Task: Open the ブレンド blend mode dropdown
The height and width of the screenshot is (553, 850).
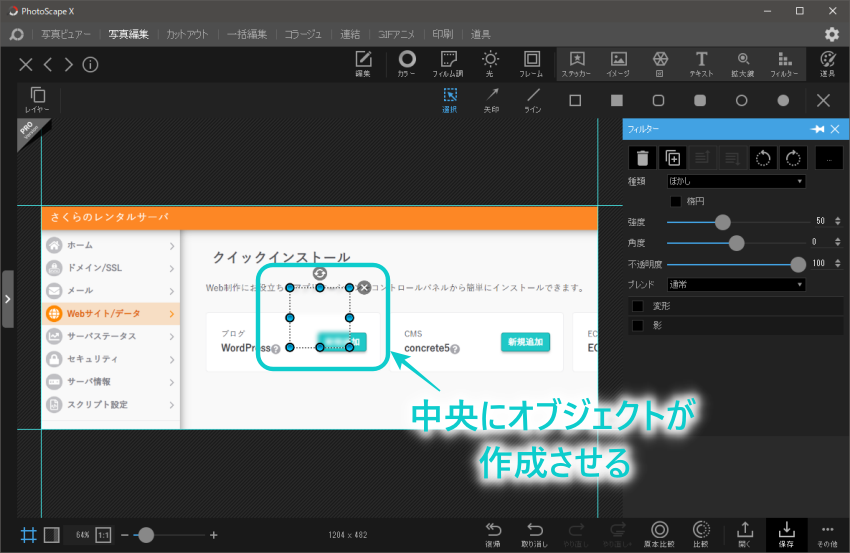Action: click(736, 285)
